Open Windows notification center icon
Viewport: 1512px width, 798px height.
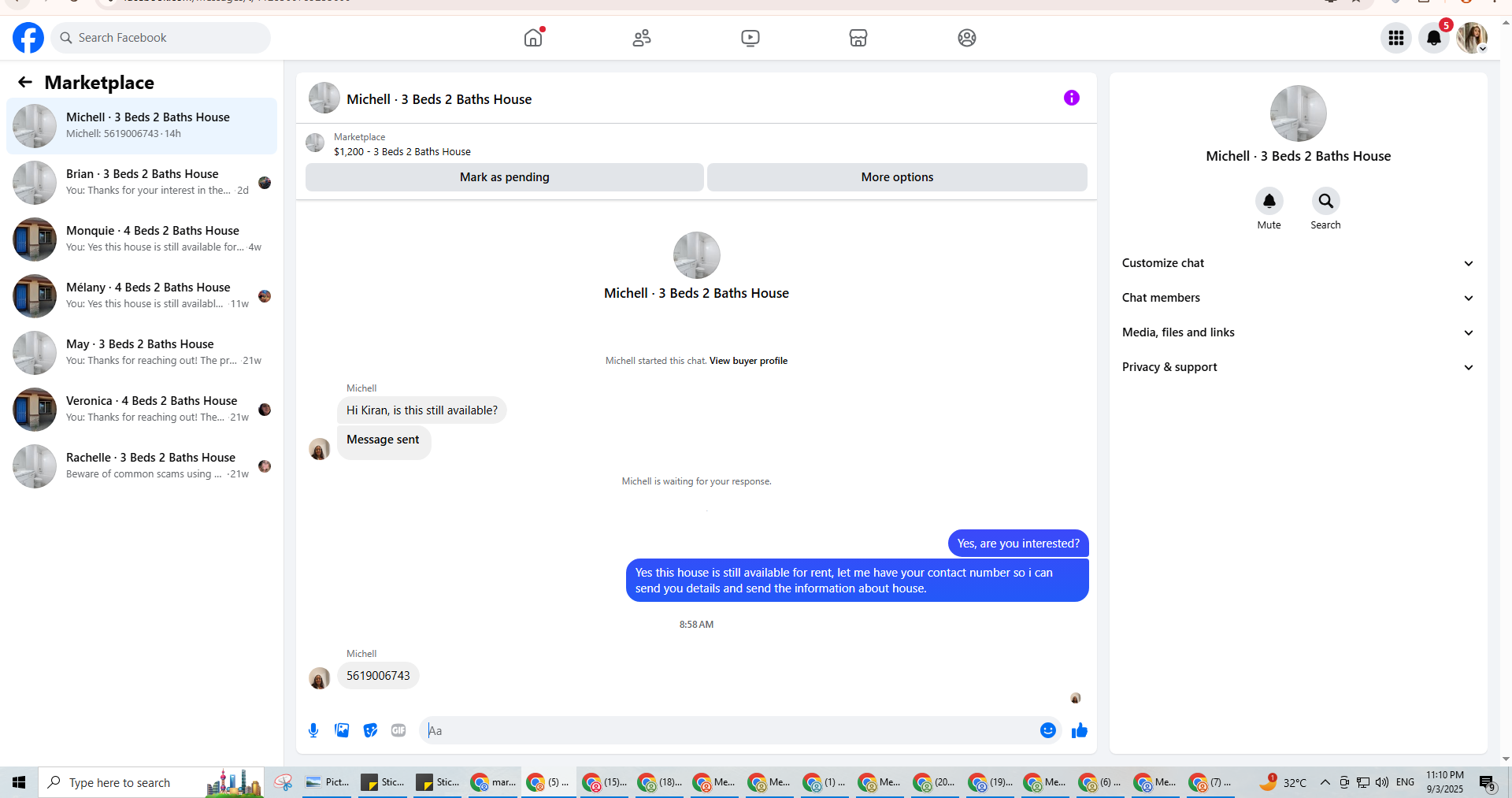point(1488,782)
